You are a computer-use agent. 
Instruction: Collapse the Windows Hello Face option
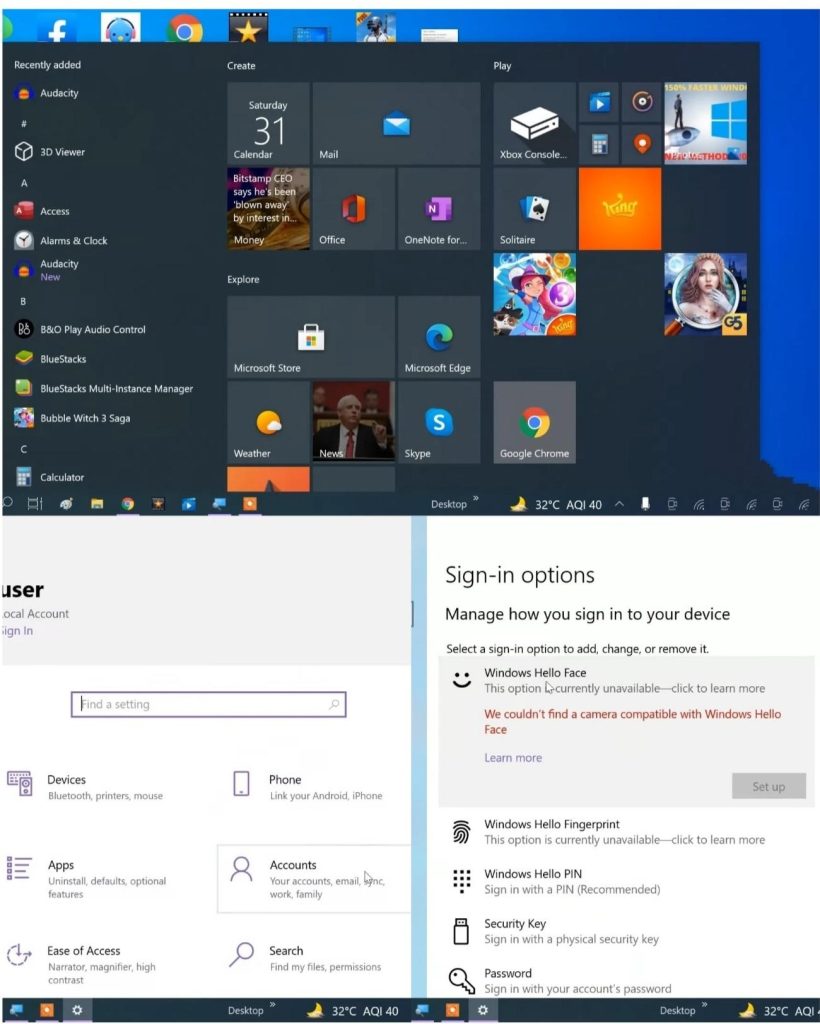point(626,680)
